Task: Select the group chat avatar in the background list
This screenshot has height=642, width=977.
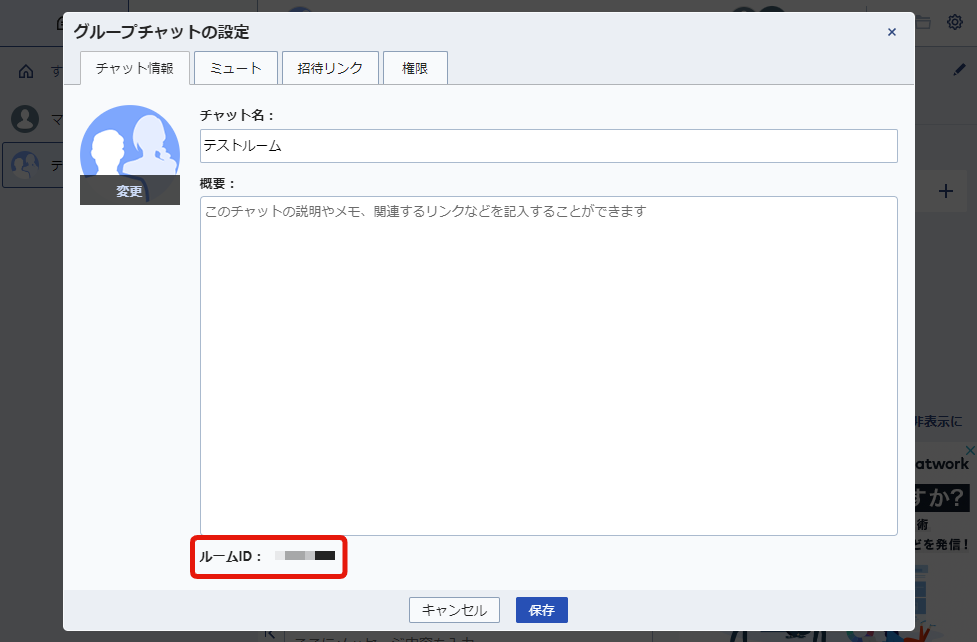Action: [25, 165]
